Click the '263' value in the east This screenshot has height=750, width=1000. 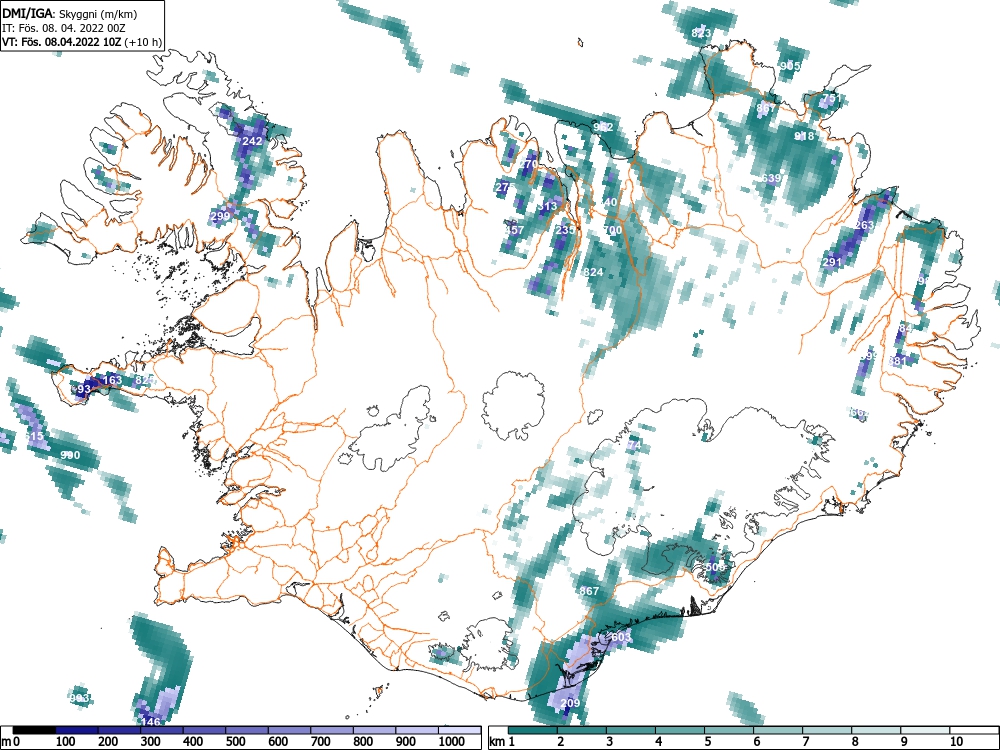pos(864,225)
